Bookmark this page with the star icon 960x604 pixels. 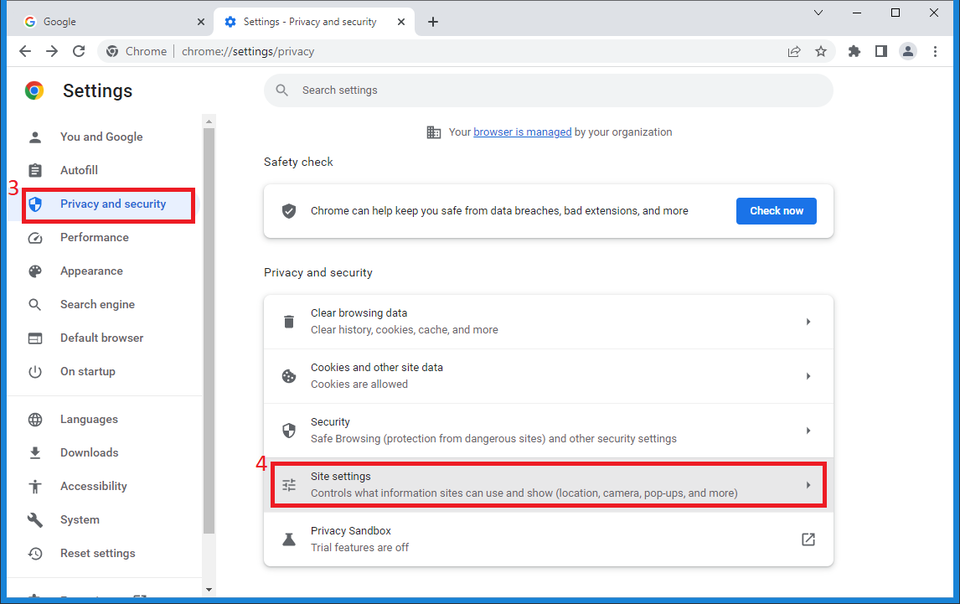tap(821, 51)
